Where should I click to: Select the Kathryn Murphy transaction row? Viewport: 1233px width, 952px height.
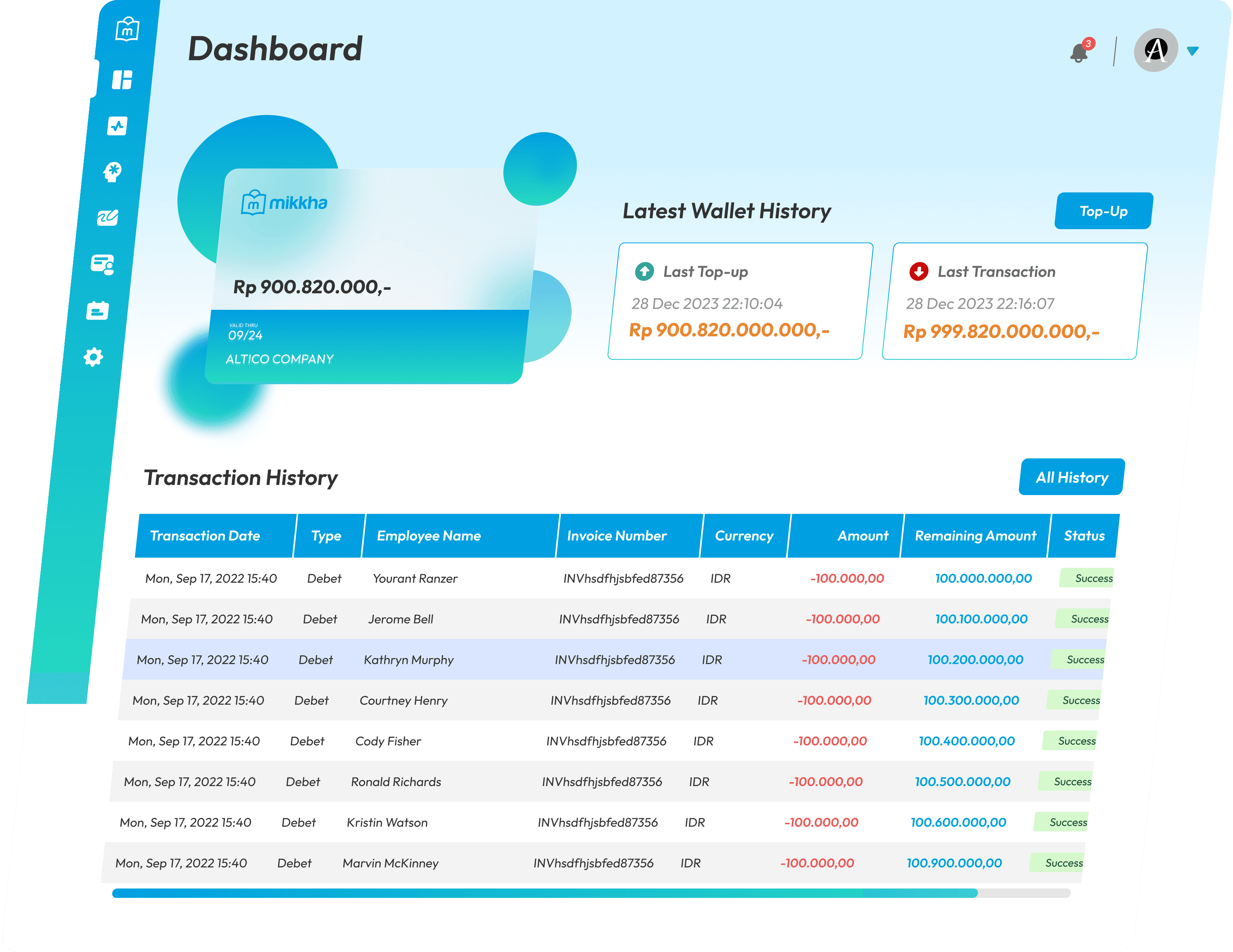(408, 659)
